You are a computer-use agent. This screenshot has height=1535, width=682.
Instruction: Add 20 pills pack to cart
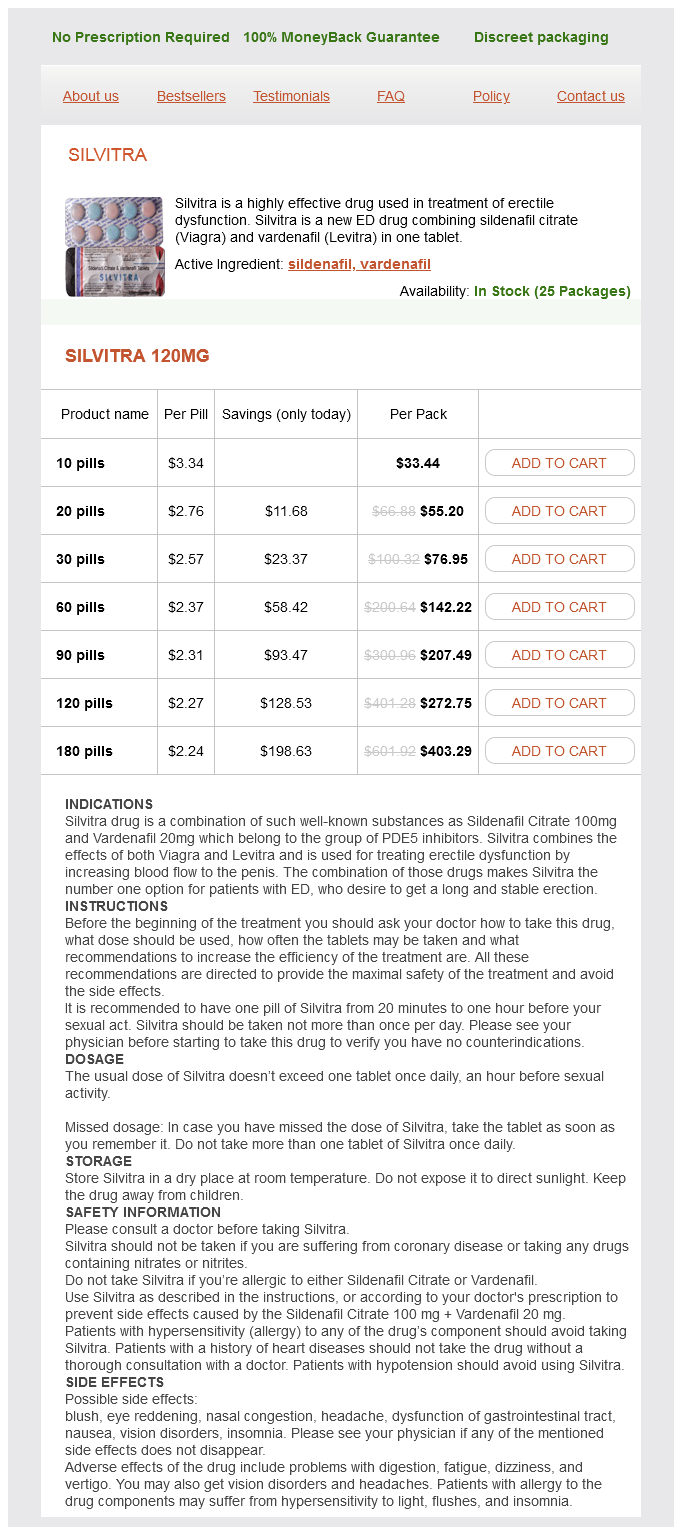click(559, 511)
